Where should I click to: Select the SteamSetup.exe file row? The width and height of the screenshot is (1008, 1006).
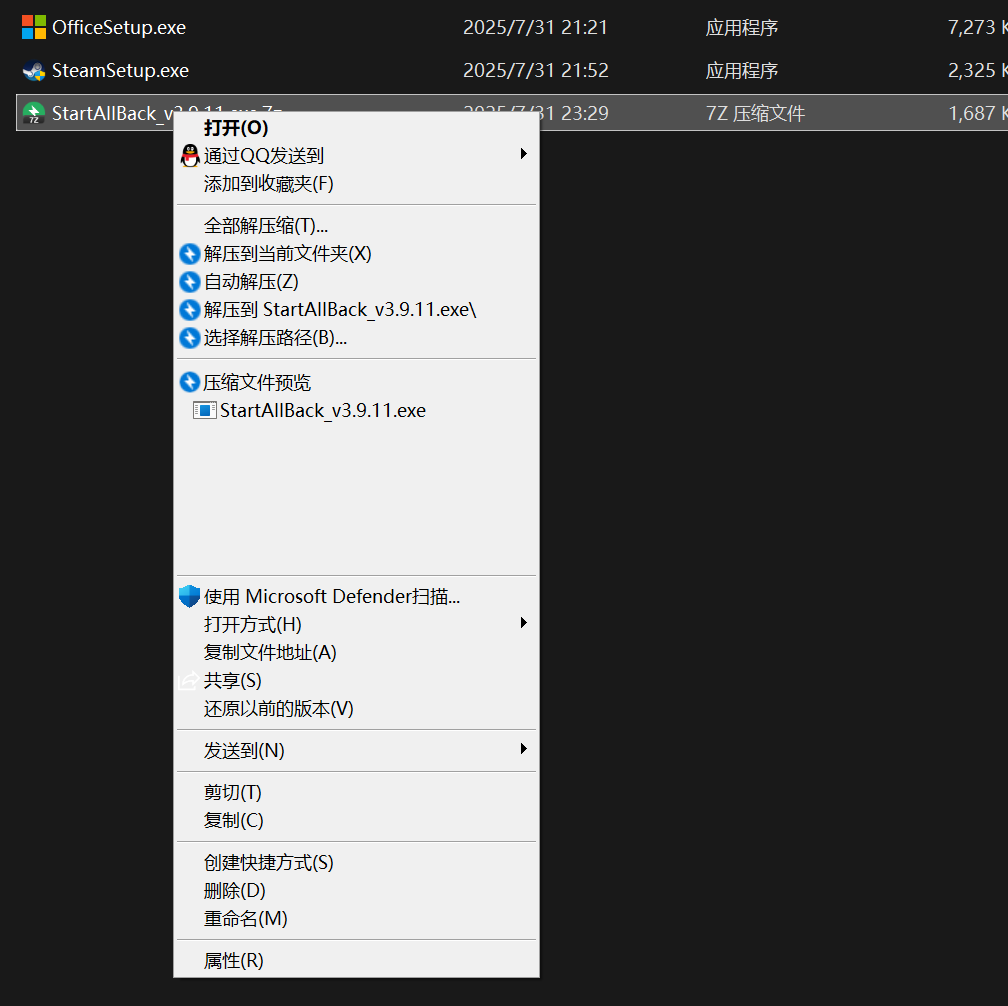pyautogui.click(x=512, y=70)
